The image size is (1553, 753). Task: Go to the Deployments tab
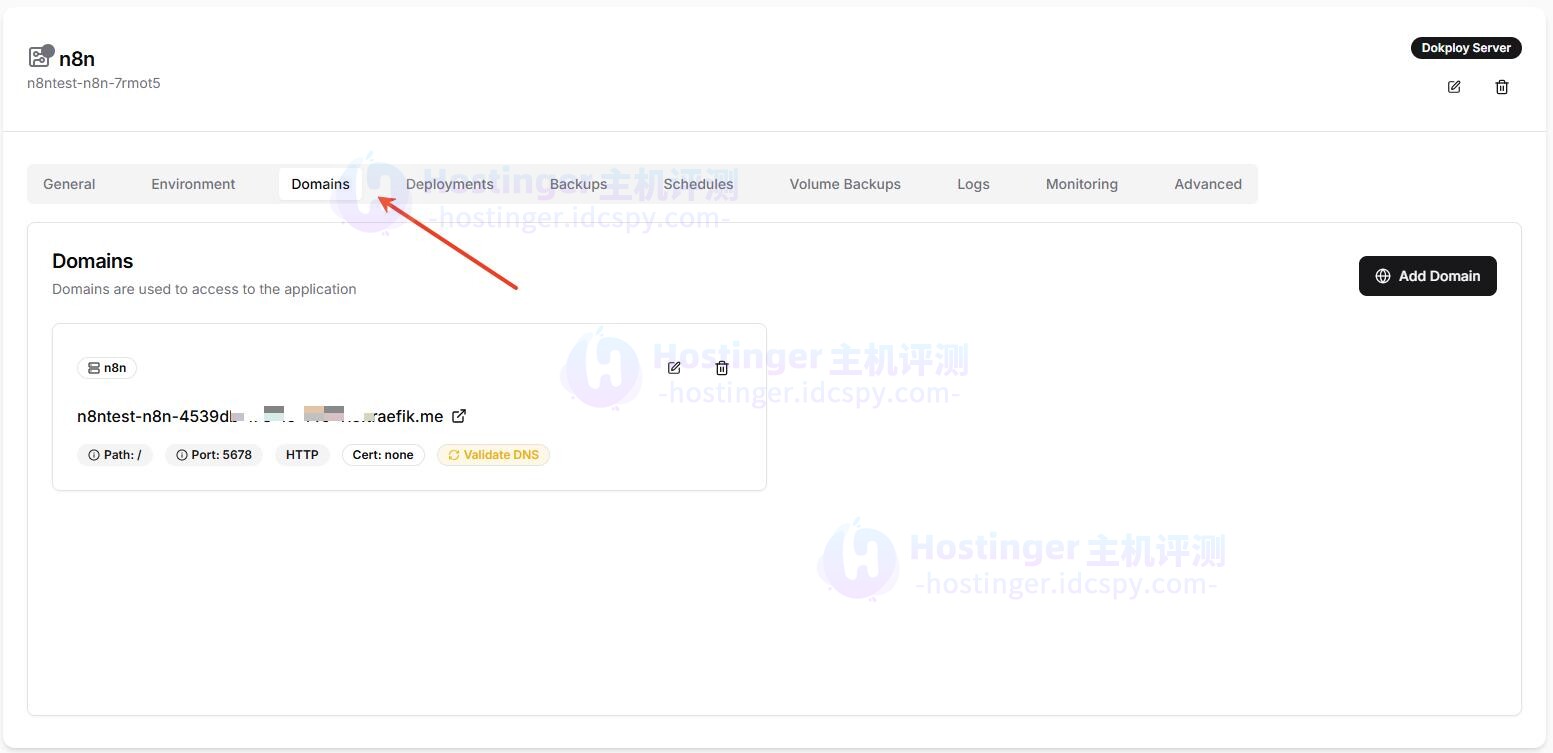[449, 184]
